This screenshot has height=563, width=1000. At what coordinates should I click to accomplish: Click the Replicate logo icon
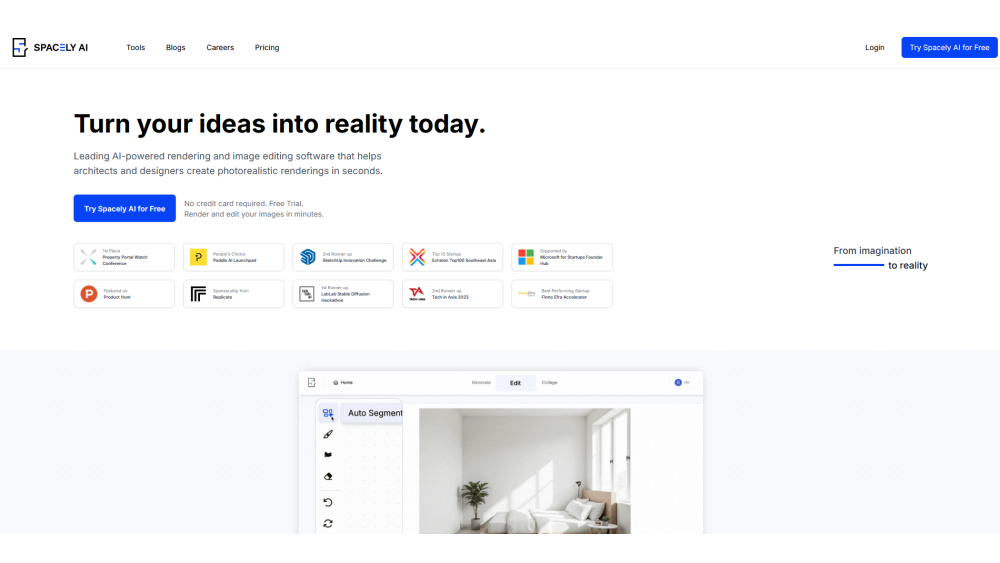click(198, 293)
